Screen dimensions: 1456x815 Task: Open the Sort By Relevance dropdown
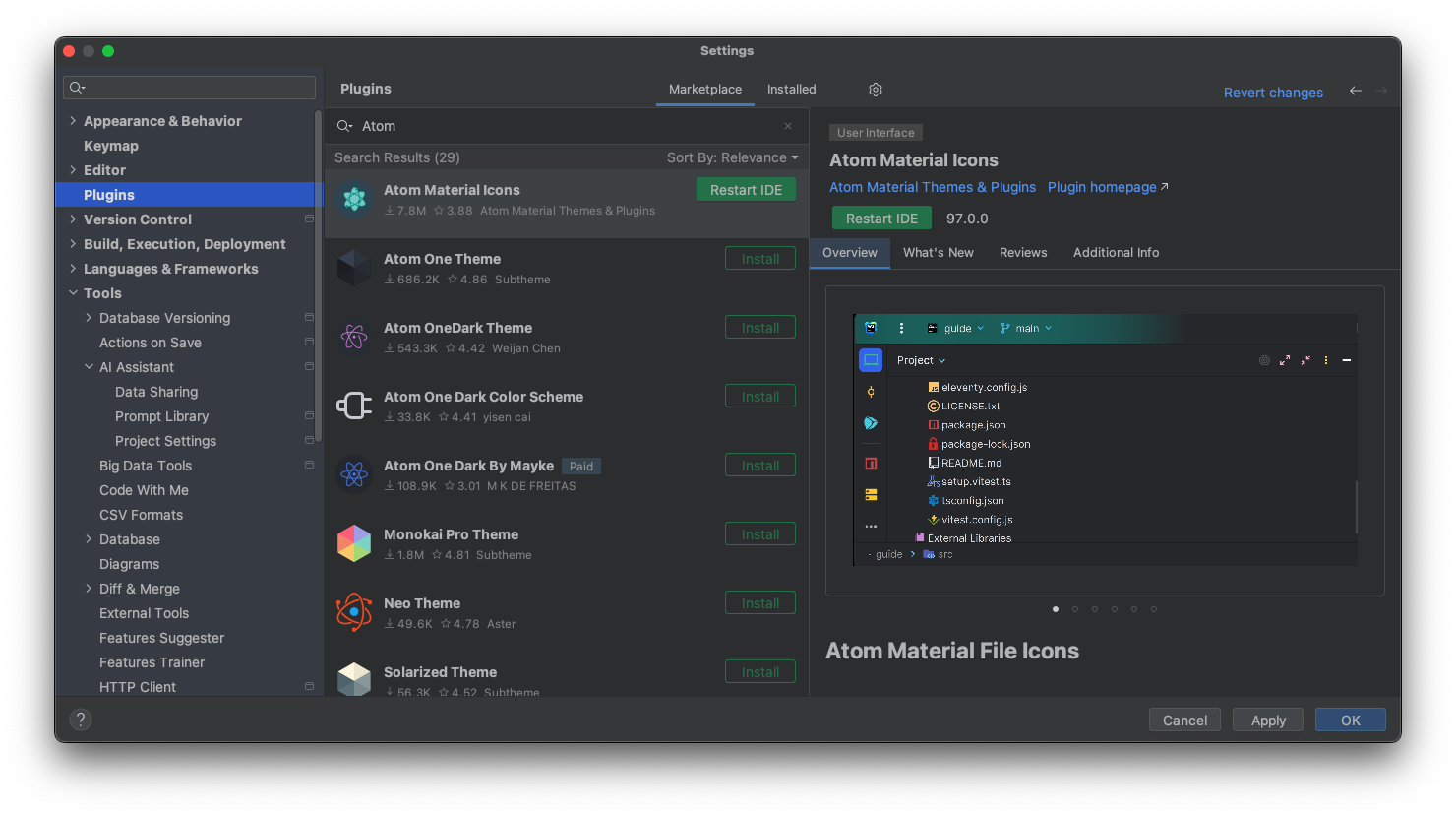pyautogui.click(x=733, y=157)
